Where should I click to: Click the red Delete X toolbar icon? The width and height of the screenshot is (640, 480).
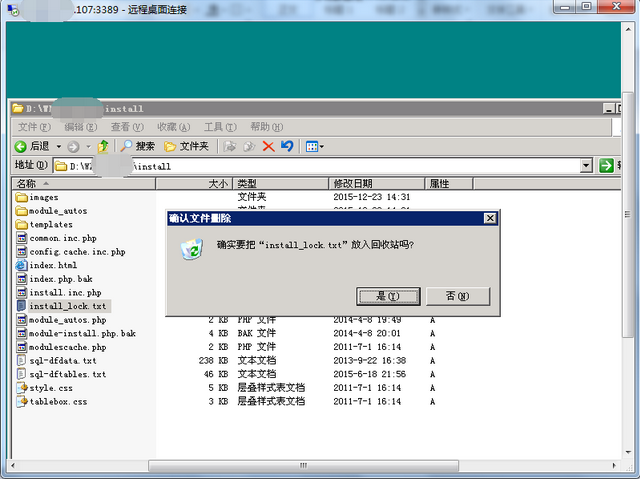[268, 146]
